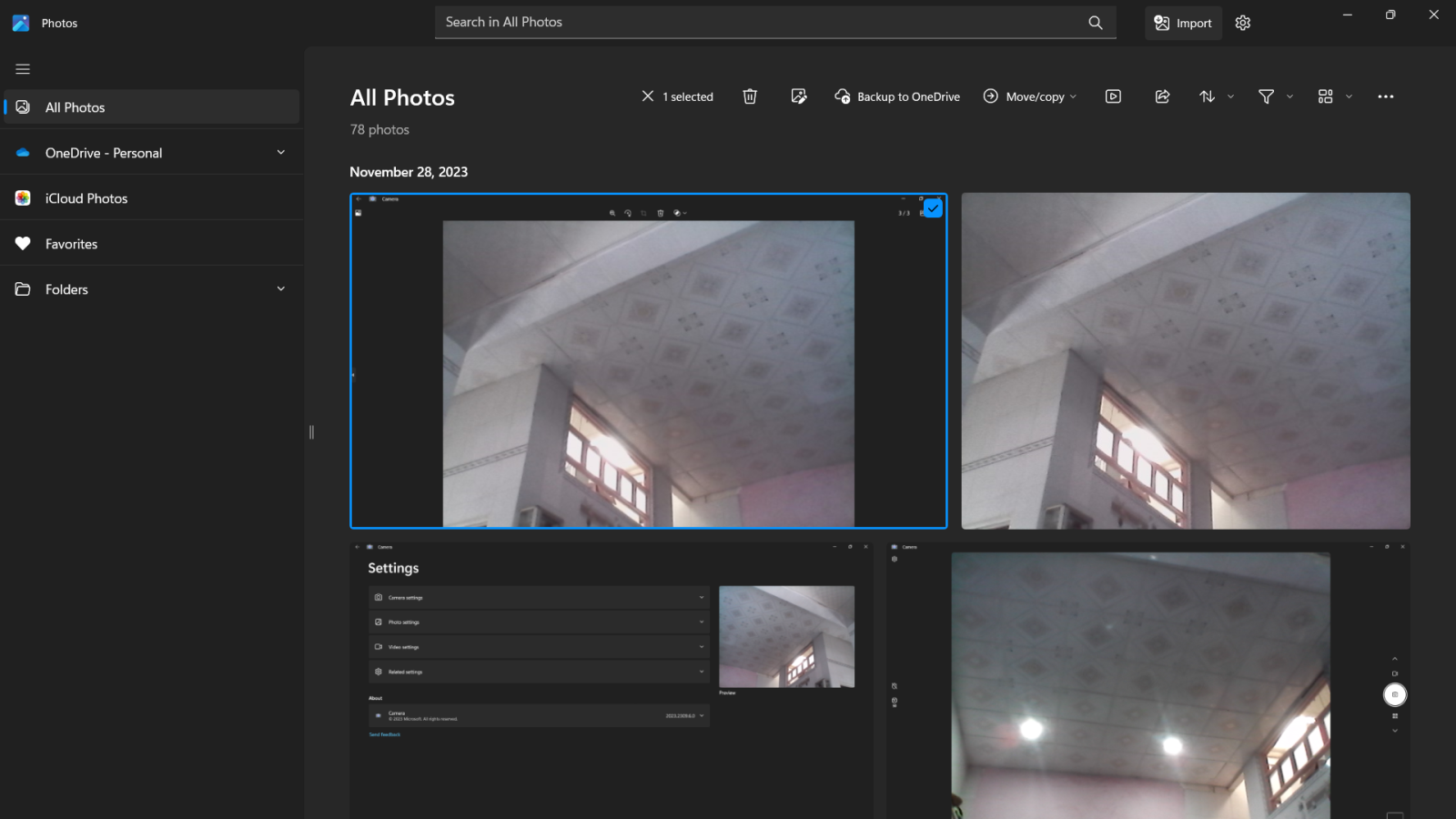Open the Move/copy dropdown

tap(1030, 96)
